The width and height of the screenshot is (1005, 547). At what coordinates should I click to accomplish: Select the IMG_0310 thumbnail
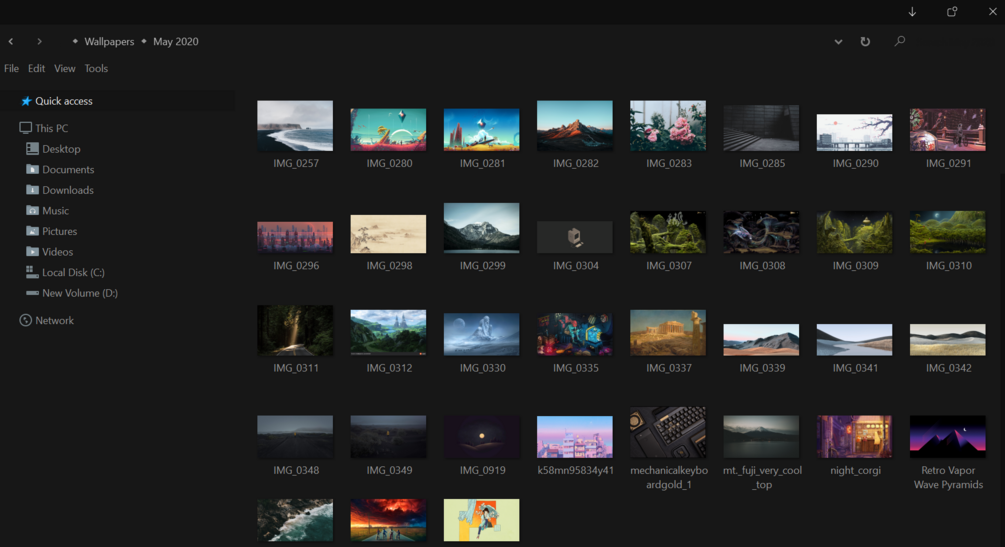(x=948, y=232)
